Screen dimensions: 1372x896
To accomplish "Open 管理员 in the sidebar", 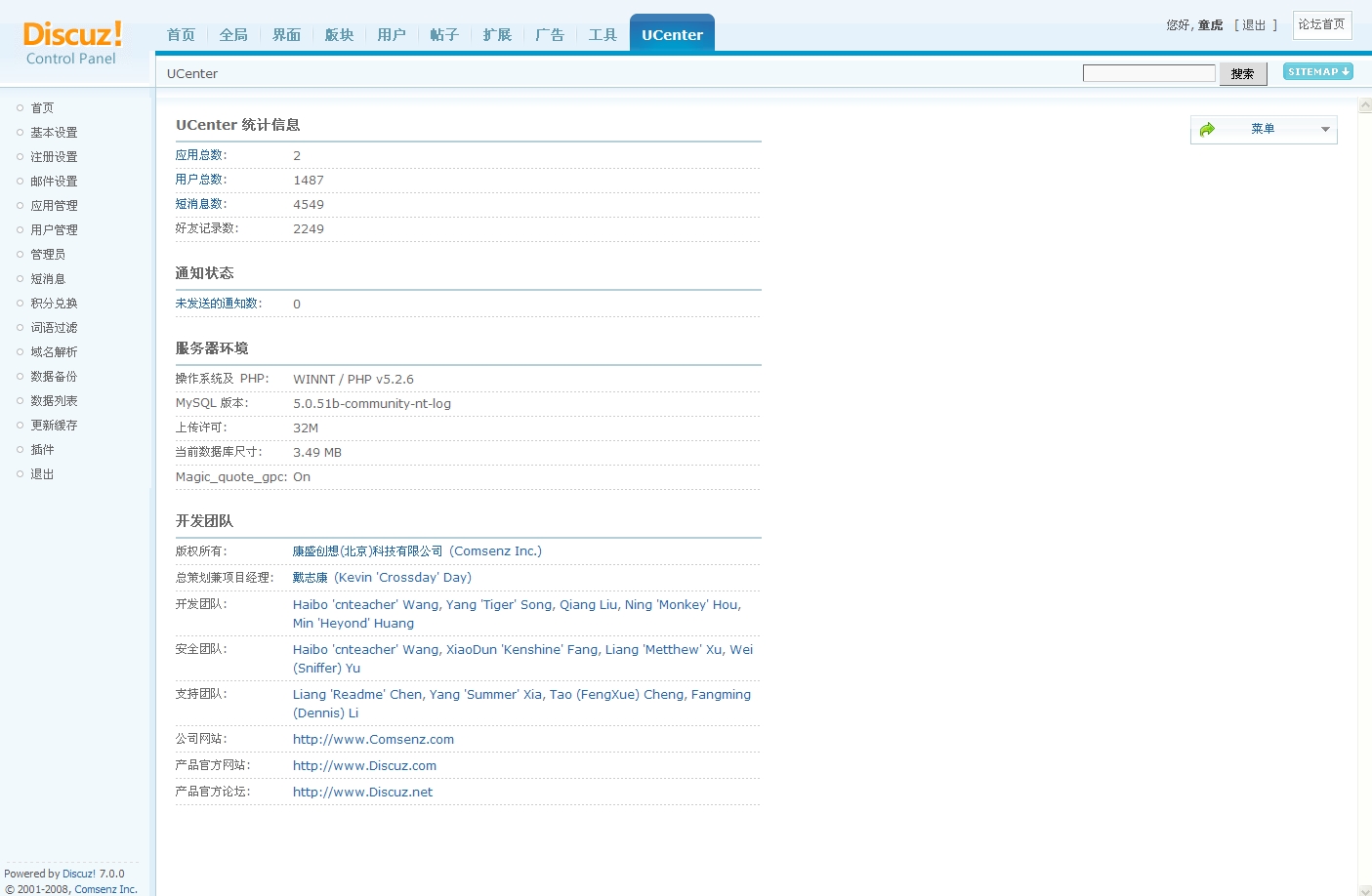I will [48, 255].
